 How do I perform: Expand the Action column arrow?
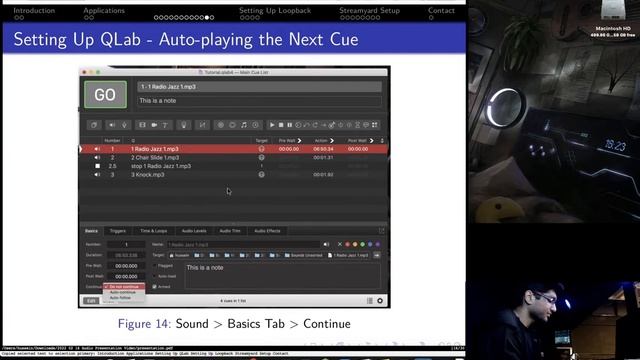coord(332,140)
